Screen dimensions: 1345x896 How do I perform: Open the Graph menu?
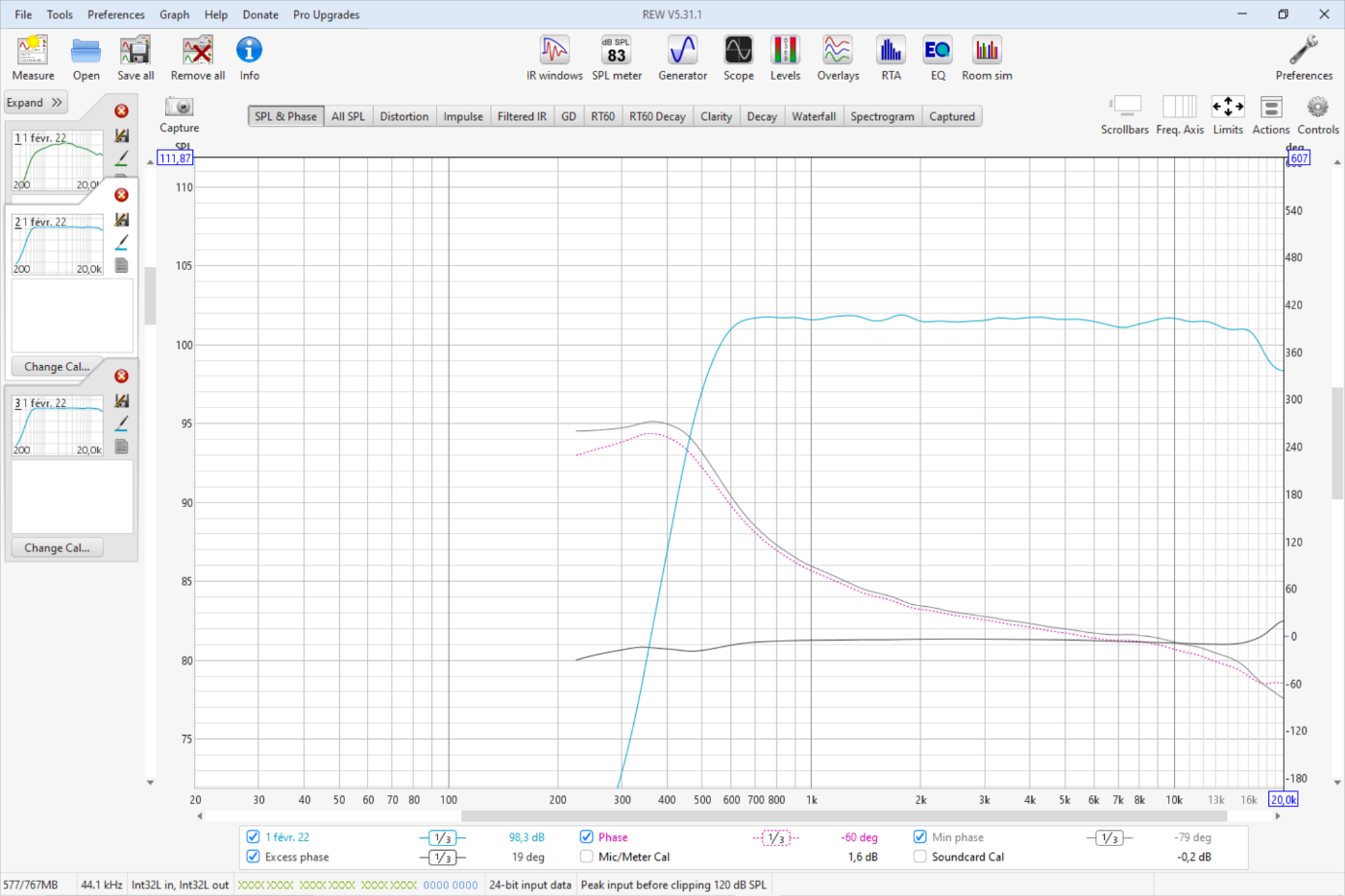coord(174,14)
